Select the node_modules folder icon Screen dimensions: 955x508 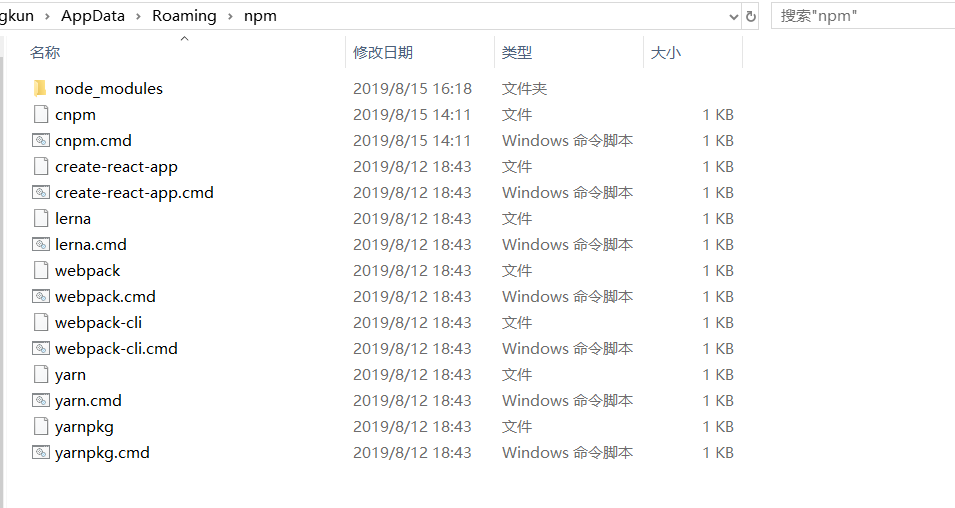tap(40, 88)
